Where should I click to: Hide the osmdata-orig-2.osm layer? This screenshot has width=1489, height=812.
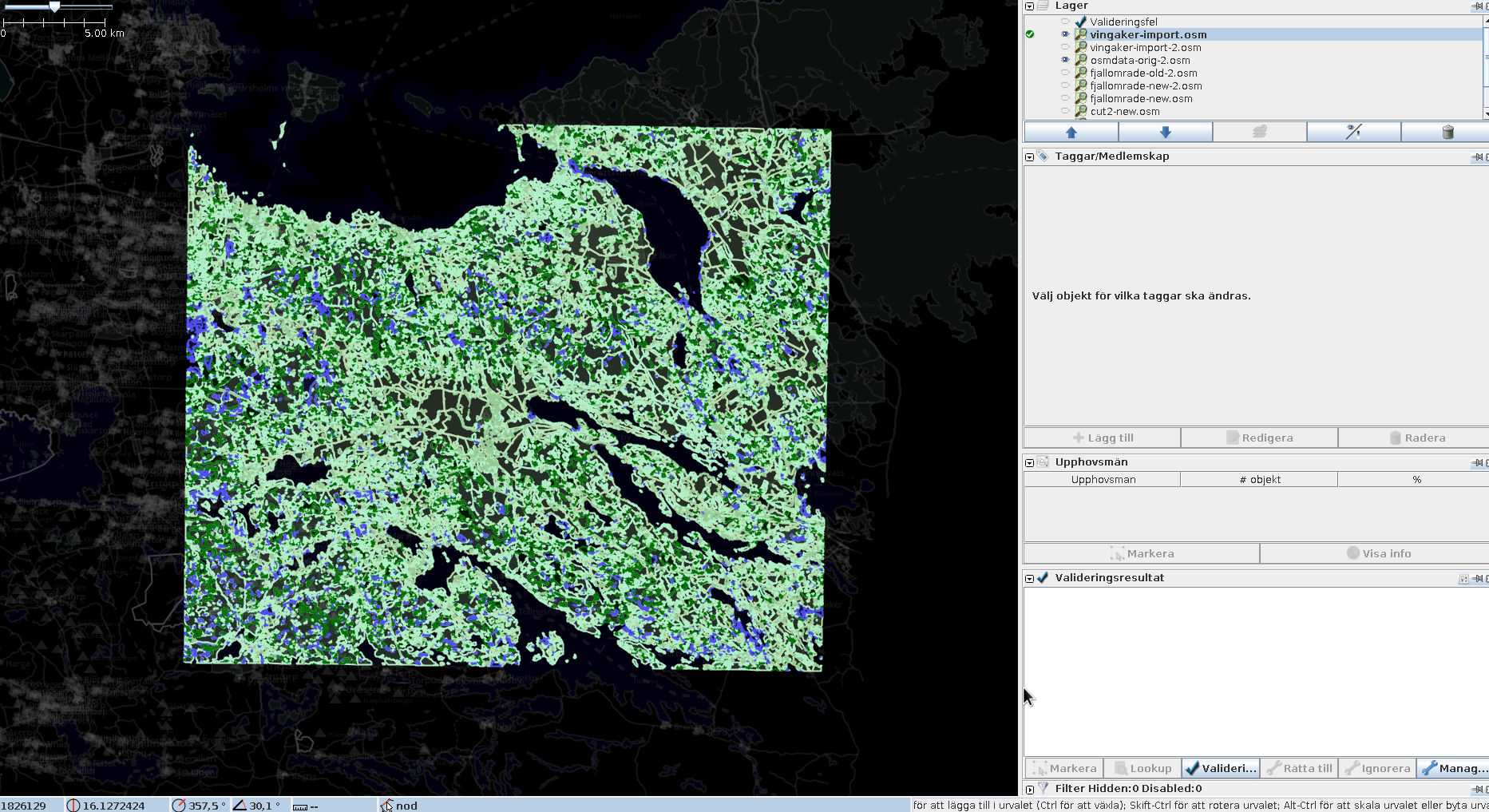tap(1065, 60)
